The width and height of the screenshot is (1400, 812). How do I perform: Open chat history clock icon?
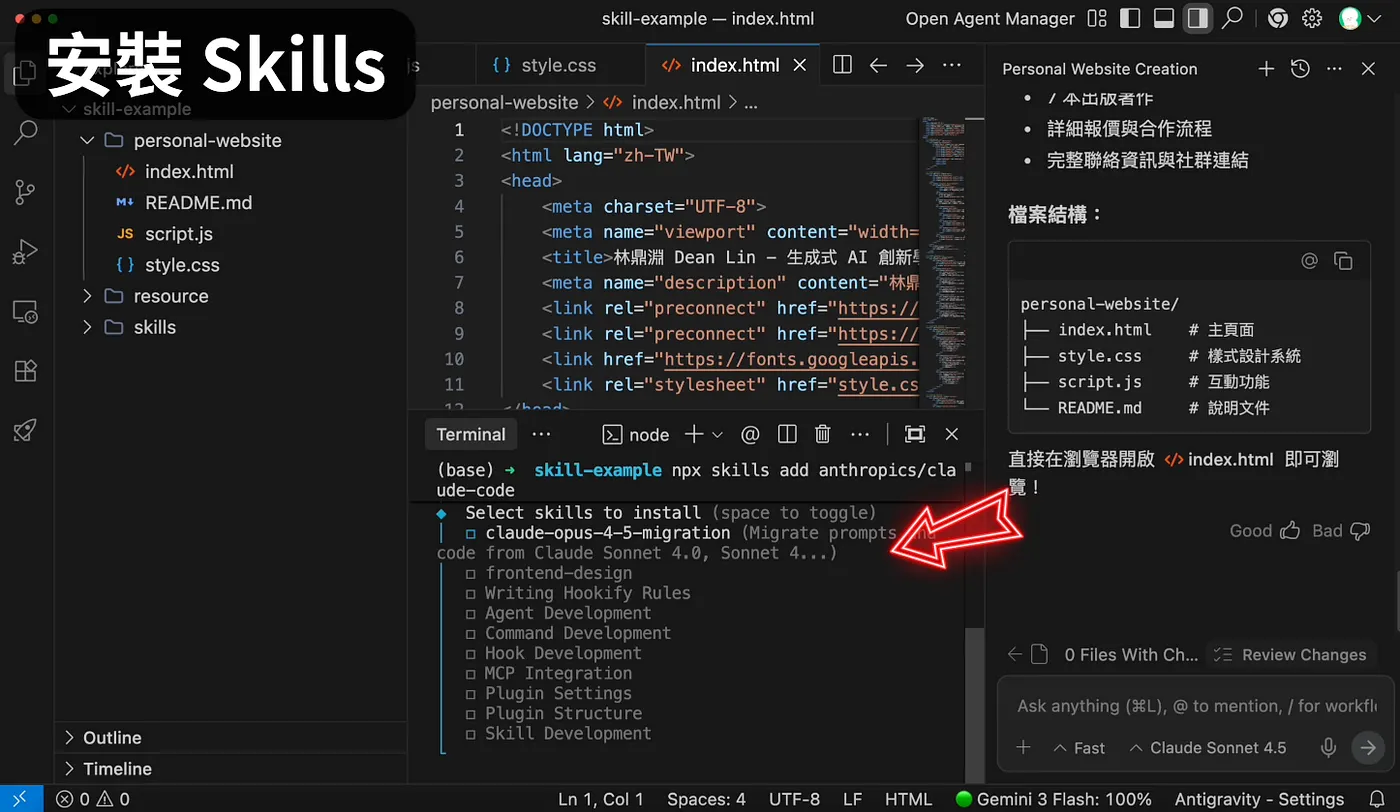1300,69
